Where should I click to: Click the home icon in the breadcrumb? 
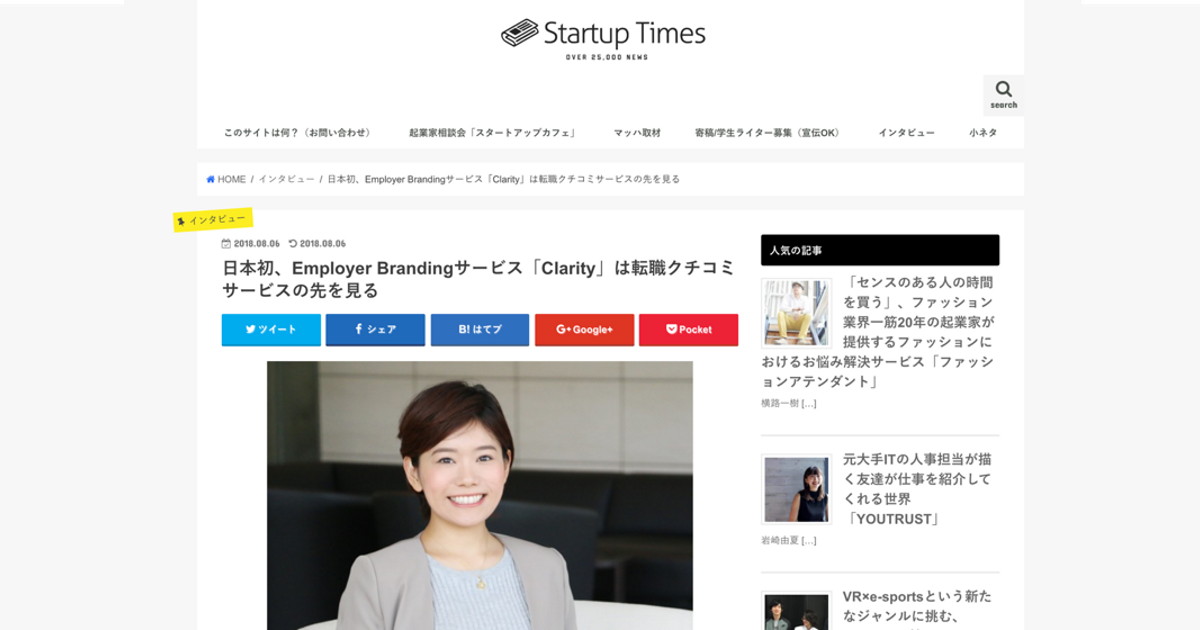pos(211,179)
